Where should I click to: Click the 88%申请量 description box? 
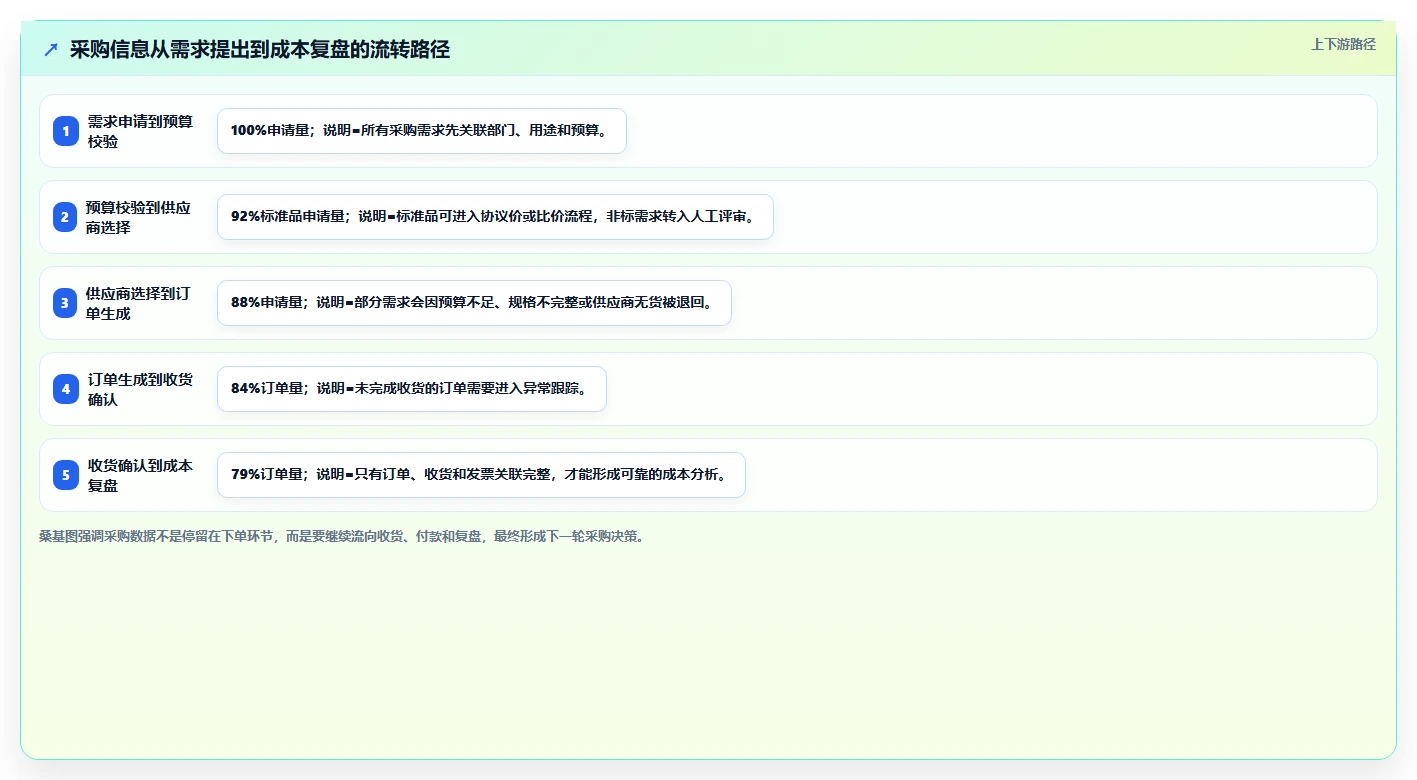click(x=474, y=303)
